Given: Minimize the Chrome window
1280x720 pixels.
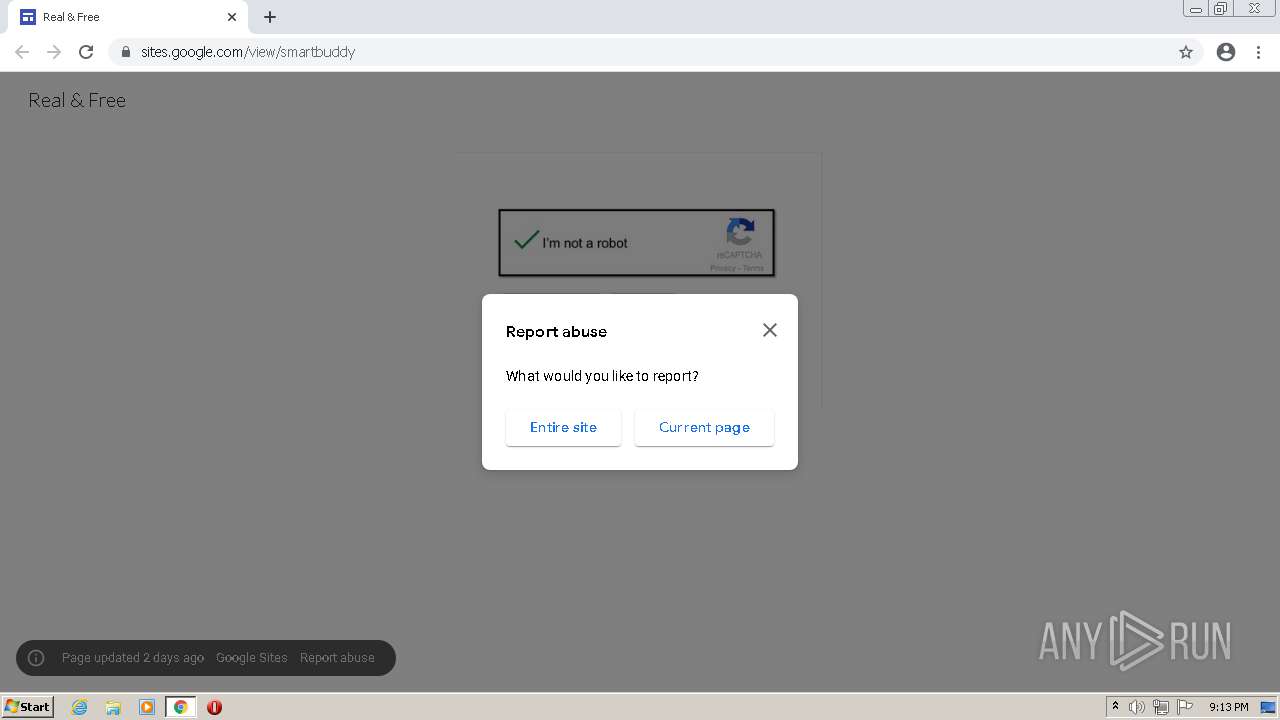Looking at the screenshot, I should 1196,9.
